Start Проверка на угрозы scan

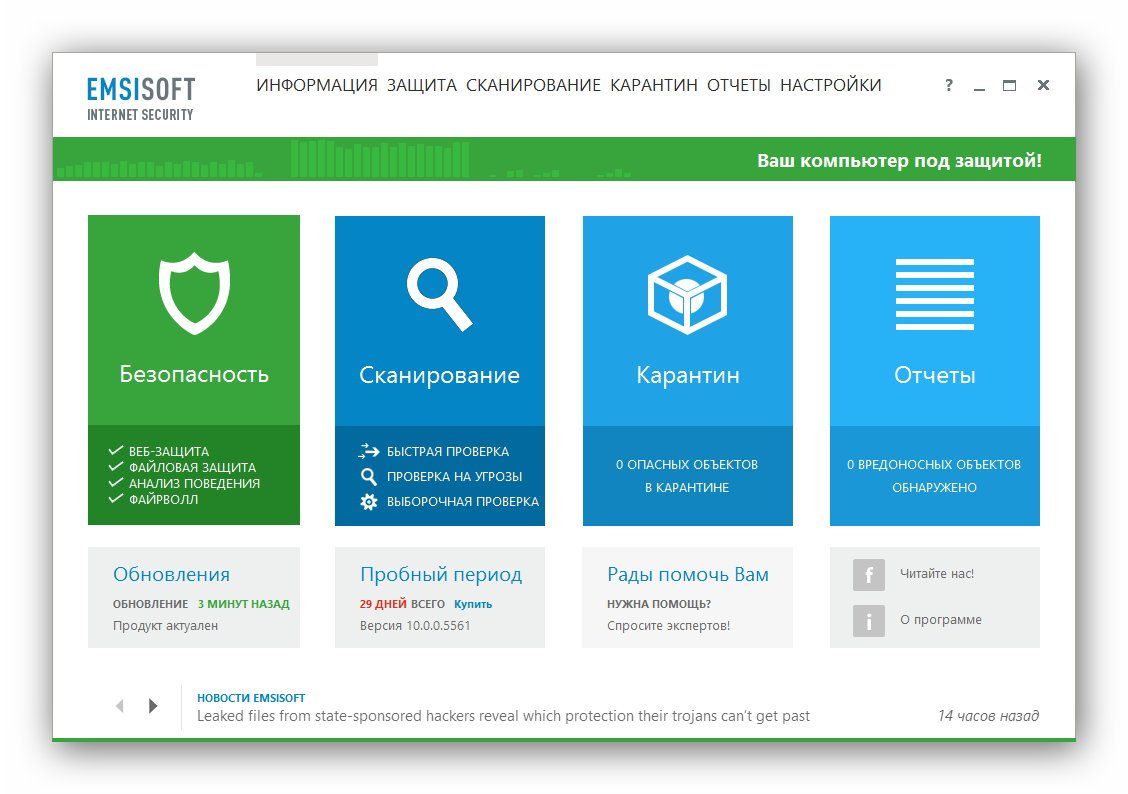pyautogui.click(x=454, y=477)
